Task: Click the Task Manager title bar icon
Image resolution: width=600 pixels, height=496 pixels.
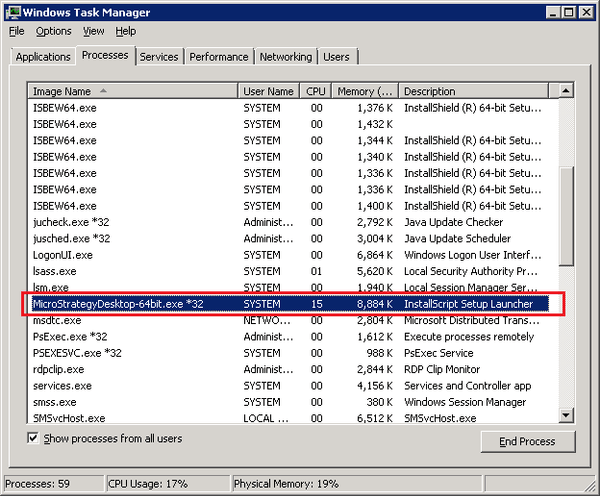Action: click(x=12, y=12)
